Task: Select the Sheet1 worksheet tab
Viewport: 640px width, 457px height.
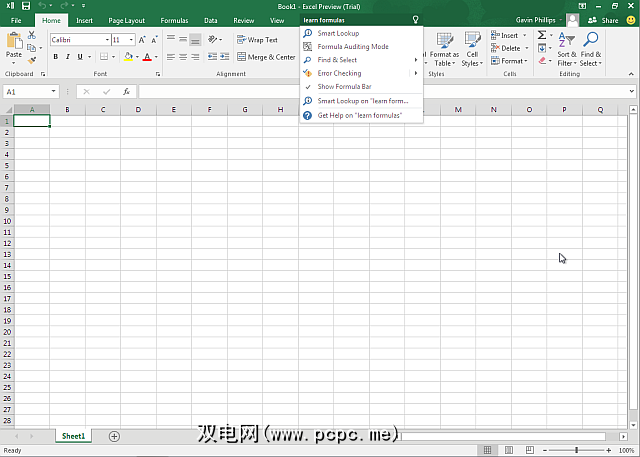Action: click(x=73, y=436)
